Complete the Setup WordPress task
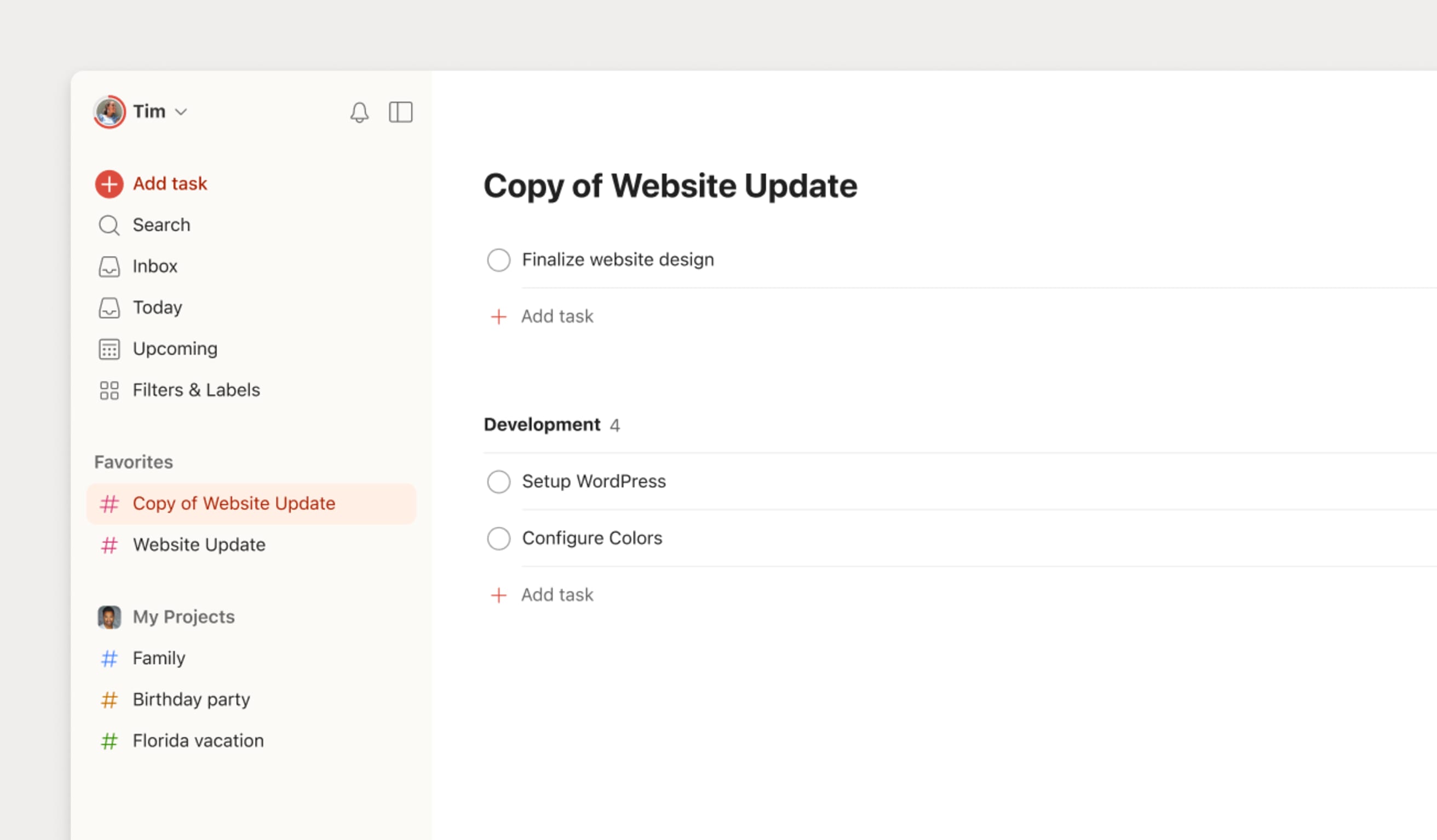 (498, 481)
